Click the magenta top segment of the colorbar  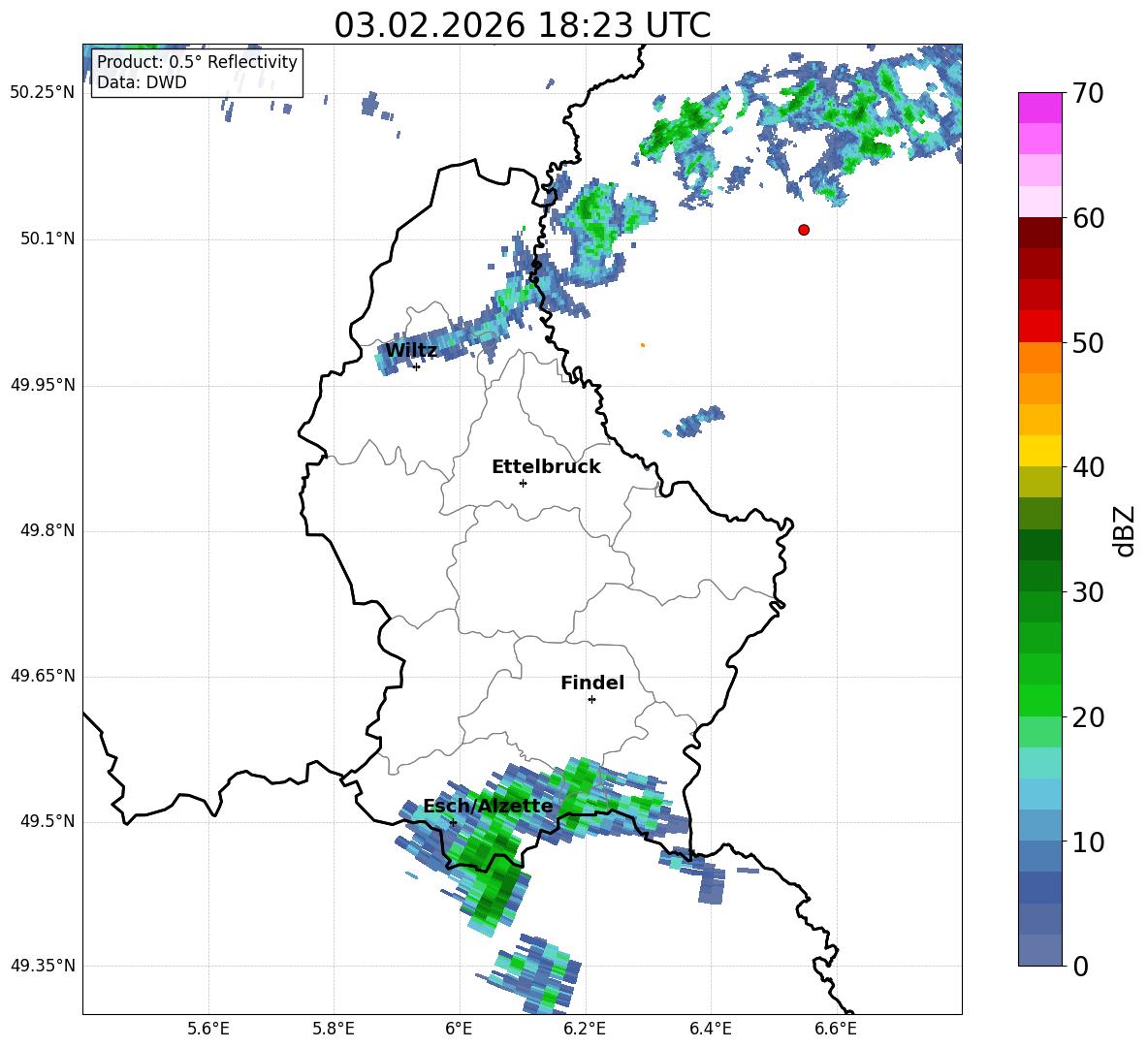point(1039,108)
